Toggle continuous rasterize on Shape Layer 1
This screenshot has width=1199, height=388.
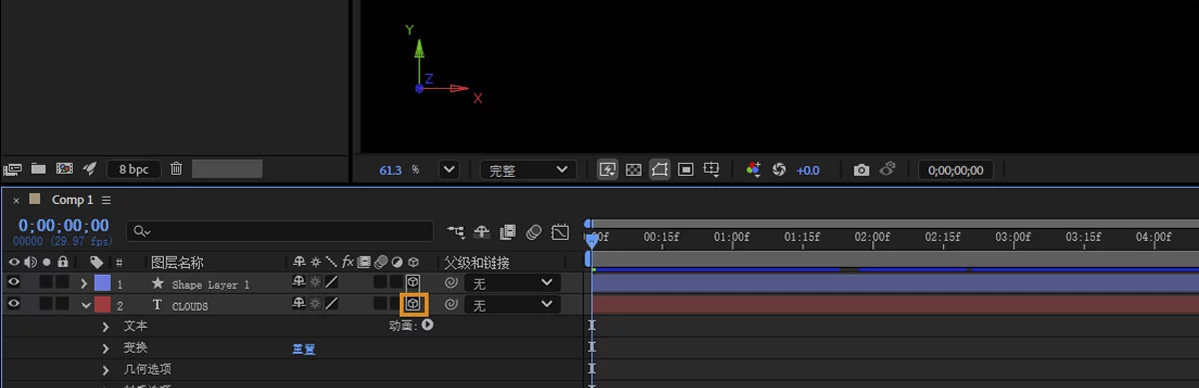tap(315, 282)
